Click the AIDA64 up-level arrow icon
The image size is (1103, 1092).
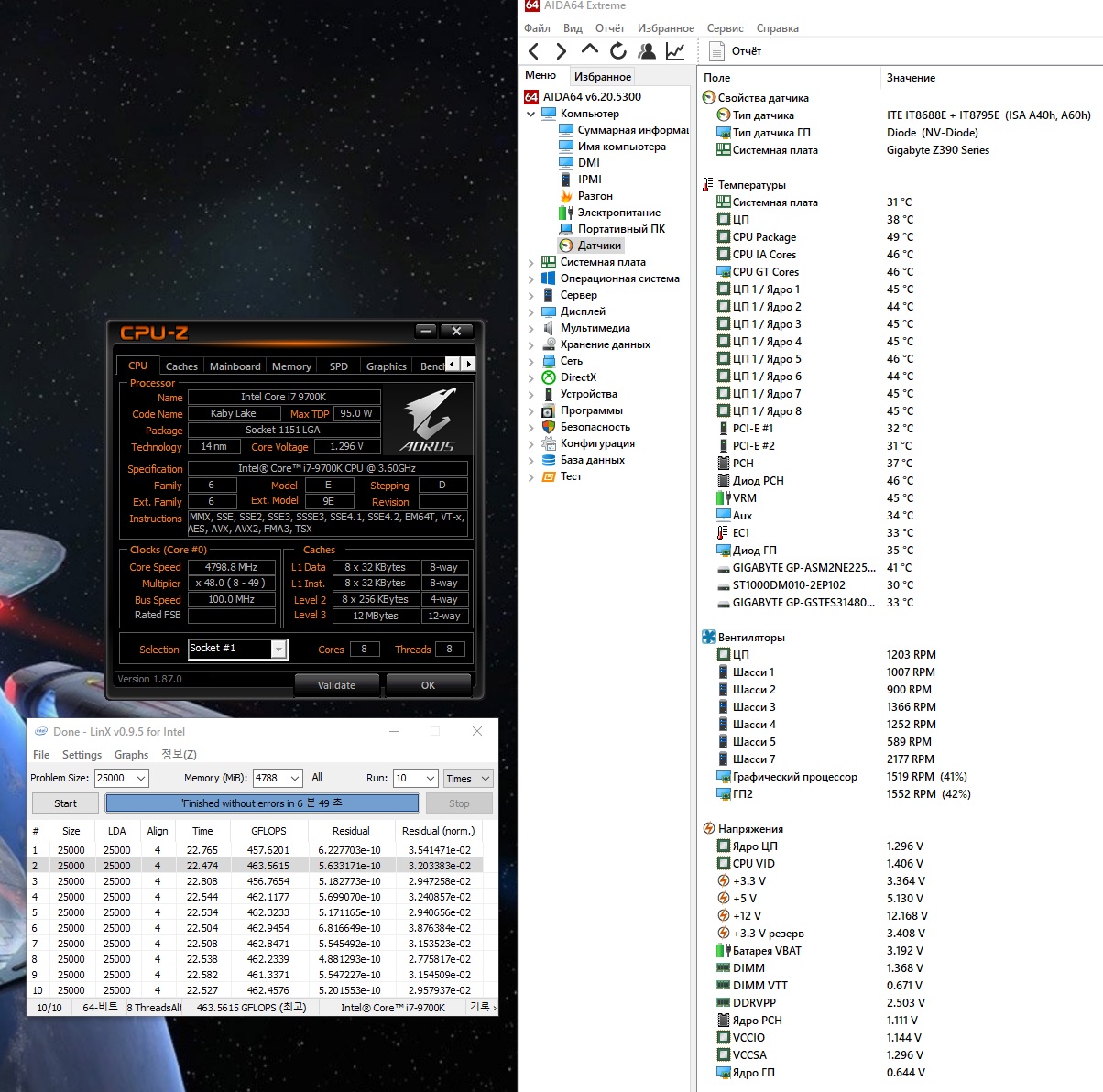pos(589,50)
